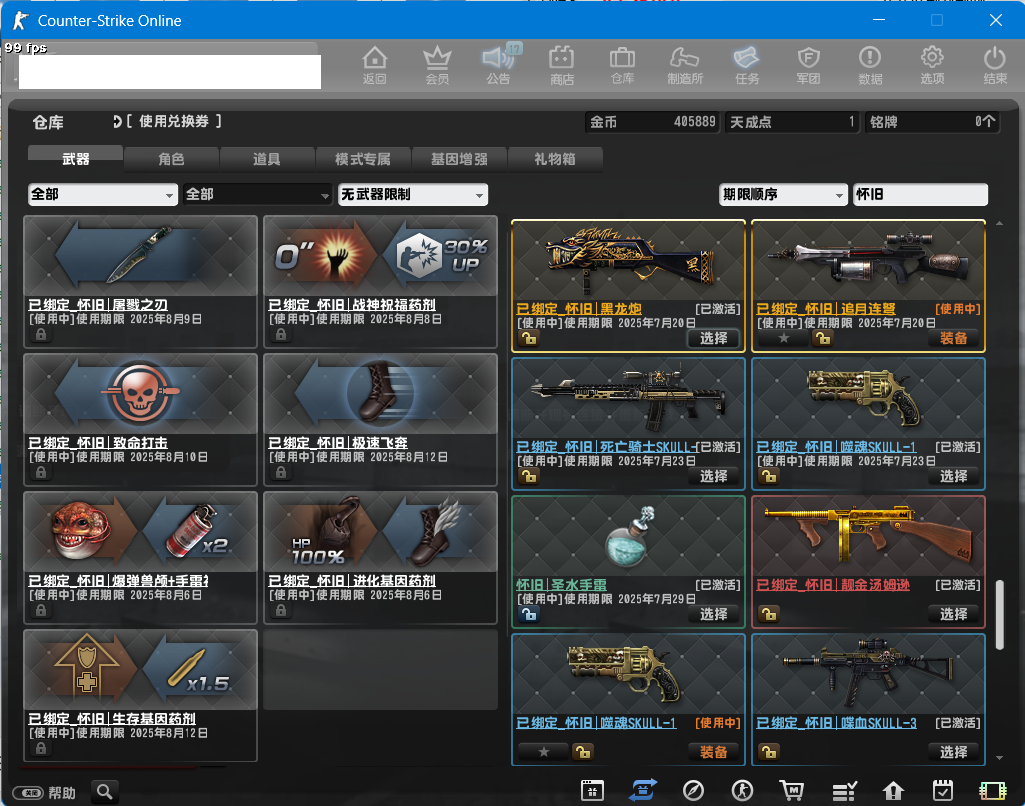1025x806 pixels.
Task: Toggle the gold lock on 死亡骑士SKULL
Action: pos(529,476)
